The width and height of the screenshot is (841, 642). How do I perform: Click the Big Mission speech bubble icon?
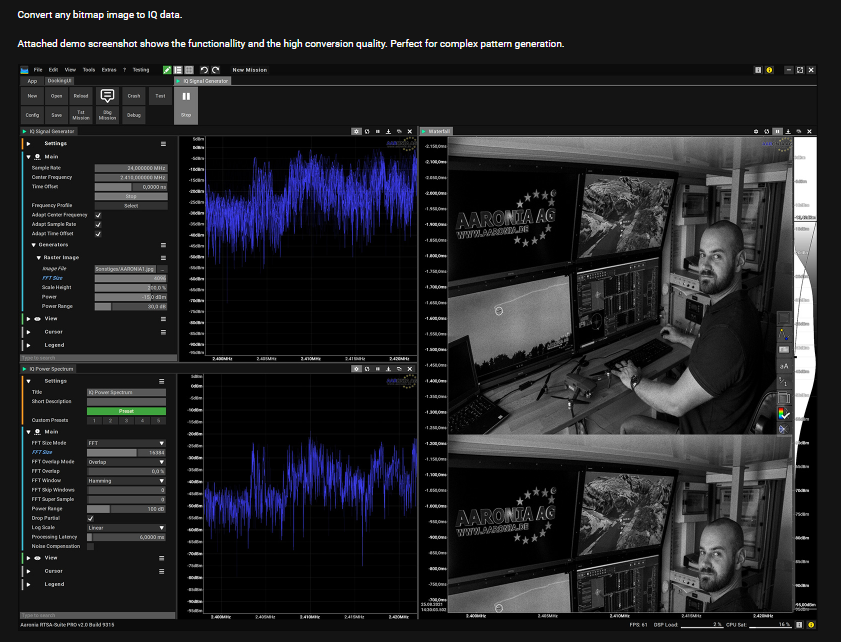107,96
